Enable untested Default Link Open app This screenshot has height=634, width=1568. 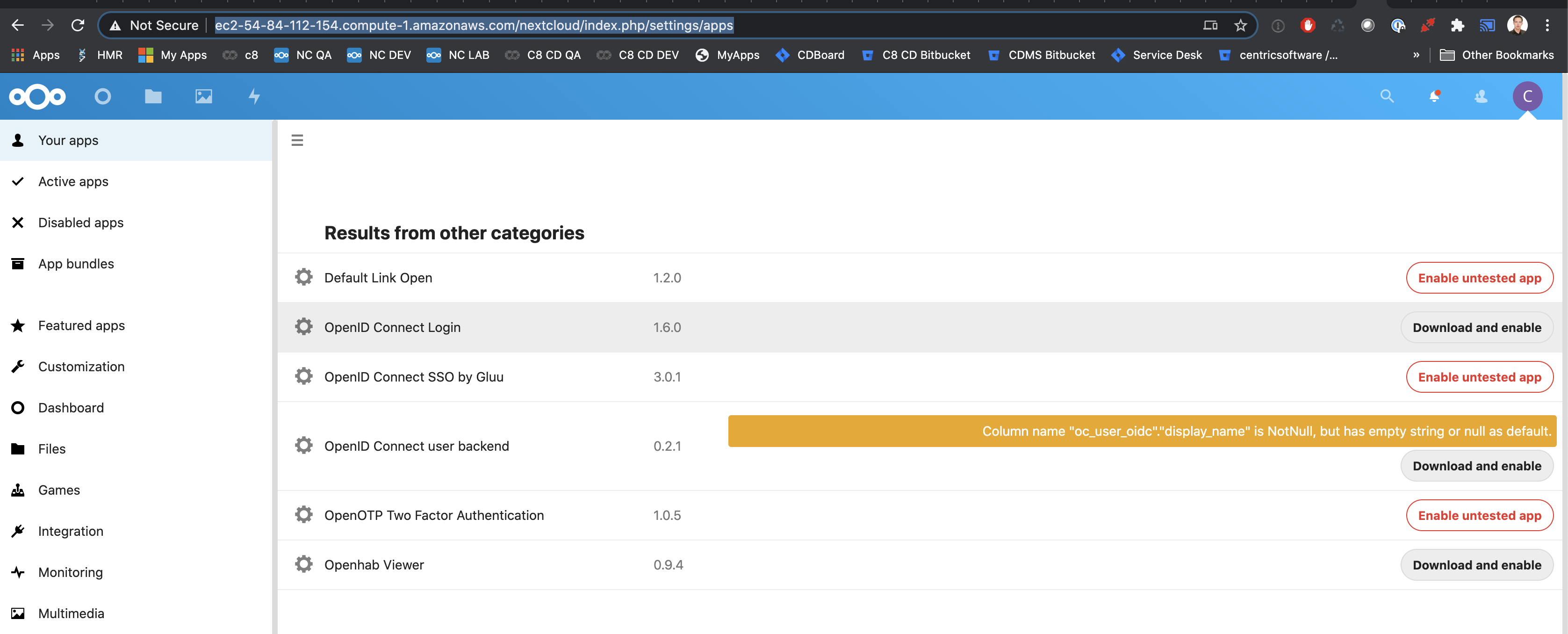pyautogui.click(x=1480, y=278)
